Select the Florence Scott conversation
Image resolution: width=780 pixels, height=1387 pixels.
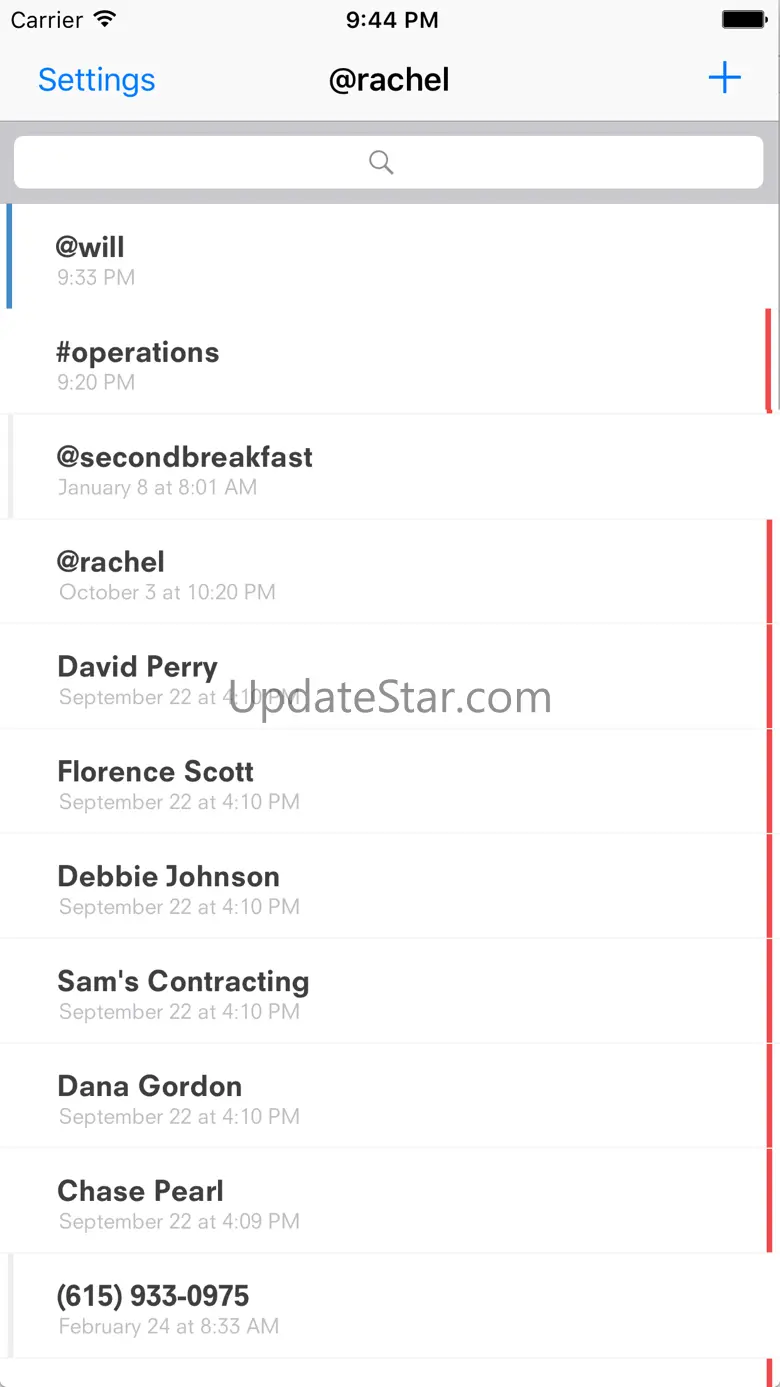click(x=390, y=783)
